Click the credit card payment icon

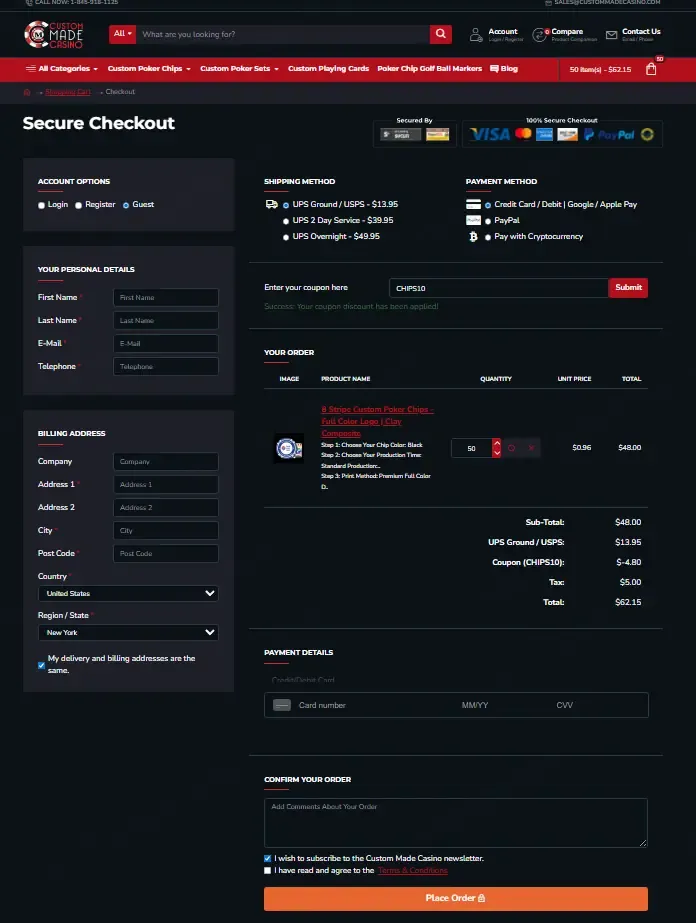(x=473, y=204)
